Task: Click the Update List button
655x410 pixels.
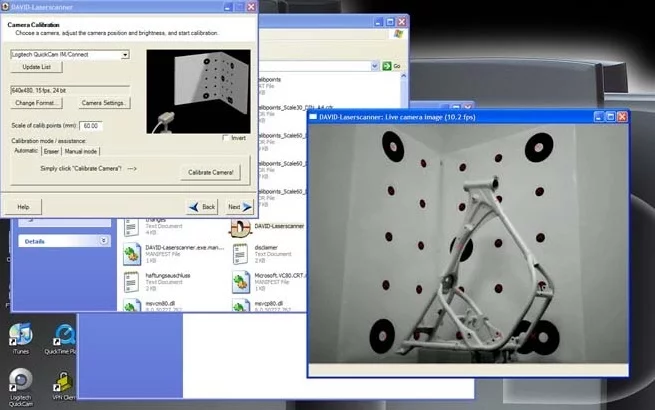Action: coord(37,67)
